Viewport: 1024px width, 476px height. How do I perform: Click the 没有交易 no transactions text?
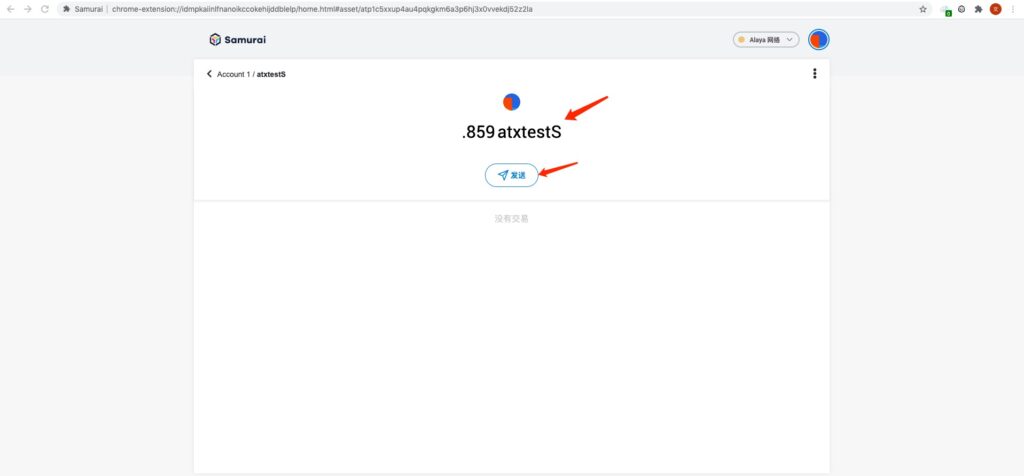[511, 219]
